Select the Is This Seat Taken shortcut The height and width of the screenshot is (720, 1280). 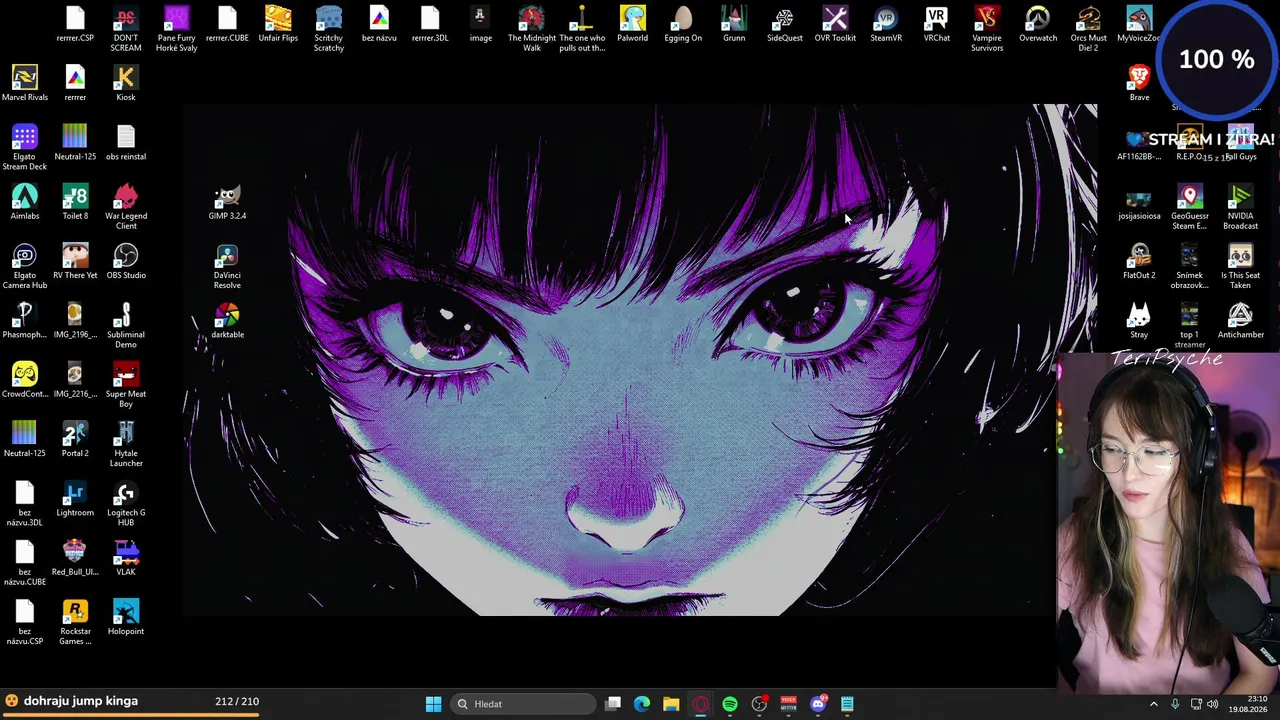[x=1240, y=267]
